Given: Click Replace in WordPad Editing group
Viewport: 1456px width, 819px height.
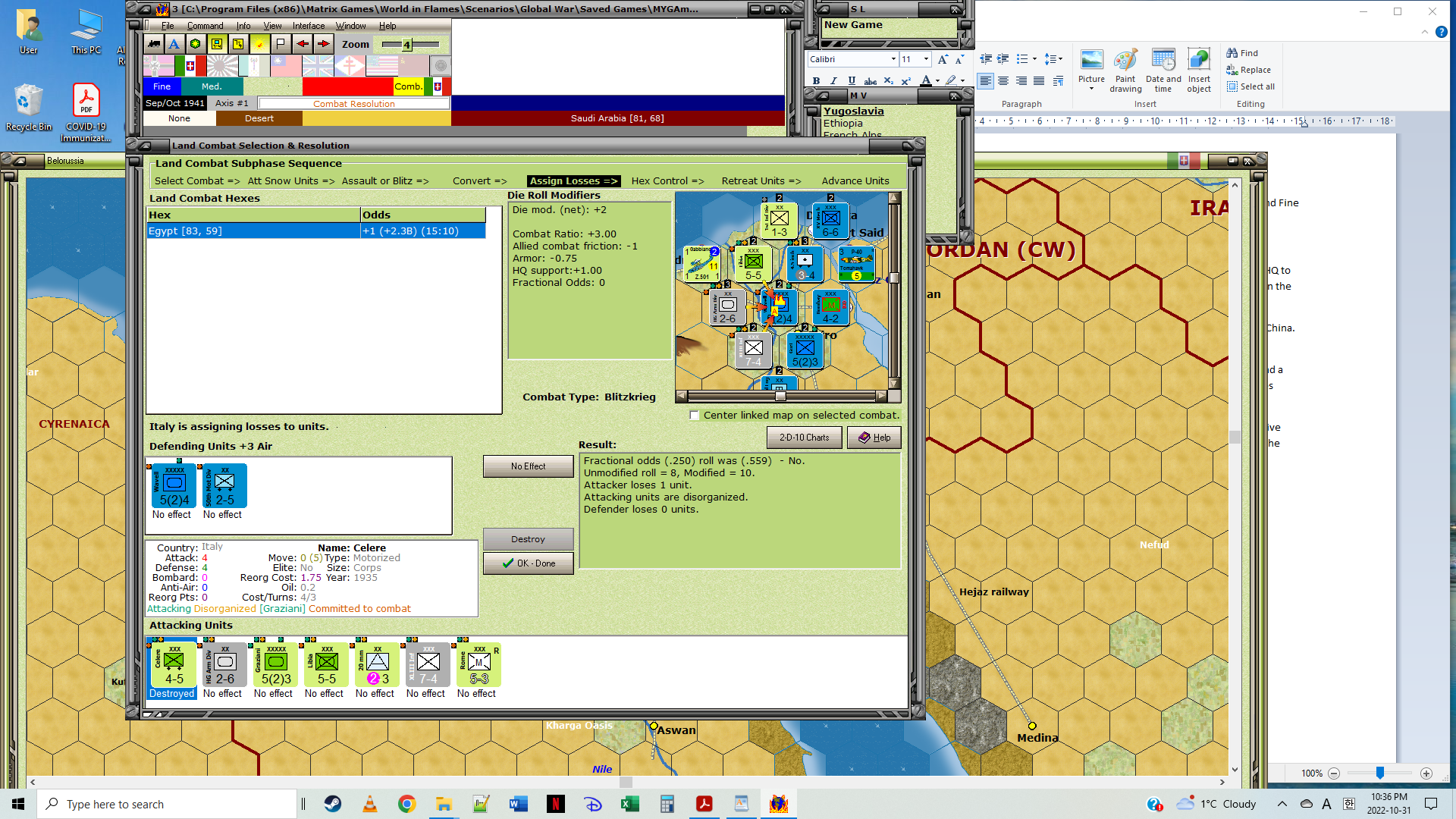Looking at the screenshot, I should click(x=1249, y=70).
